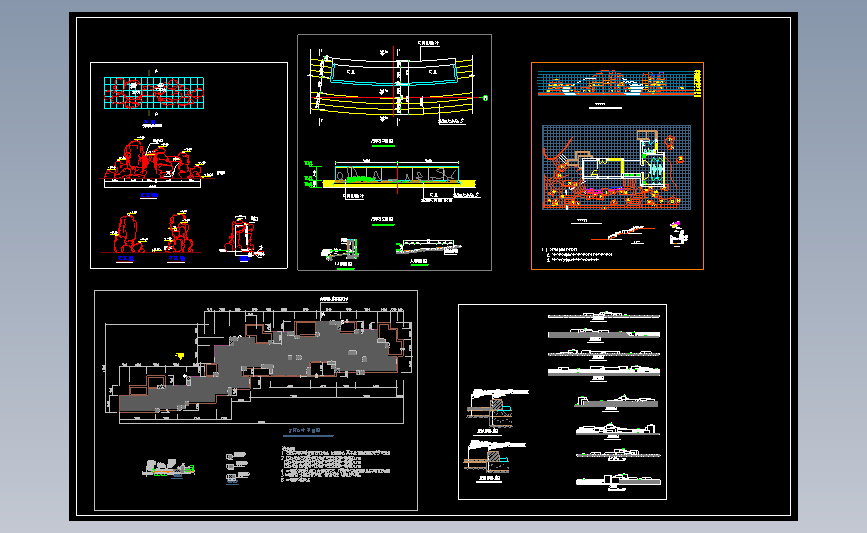Image resolution: width=867 pixels, height=533 pixels.
Task: Select the rockery elevations sheet with red rocks
Action: click(189, 165)
